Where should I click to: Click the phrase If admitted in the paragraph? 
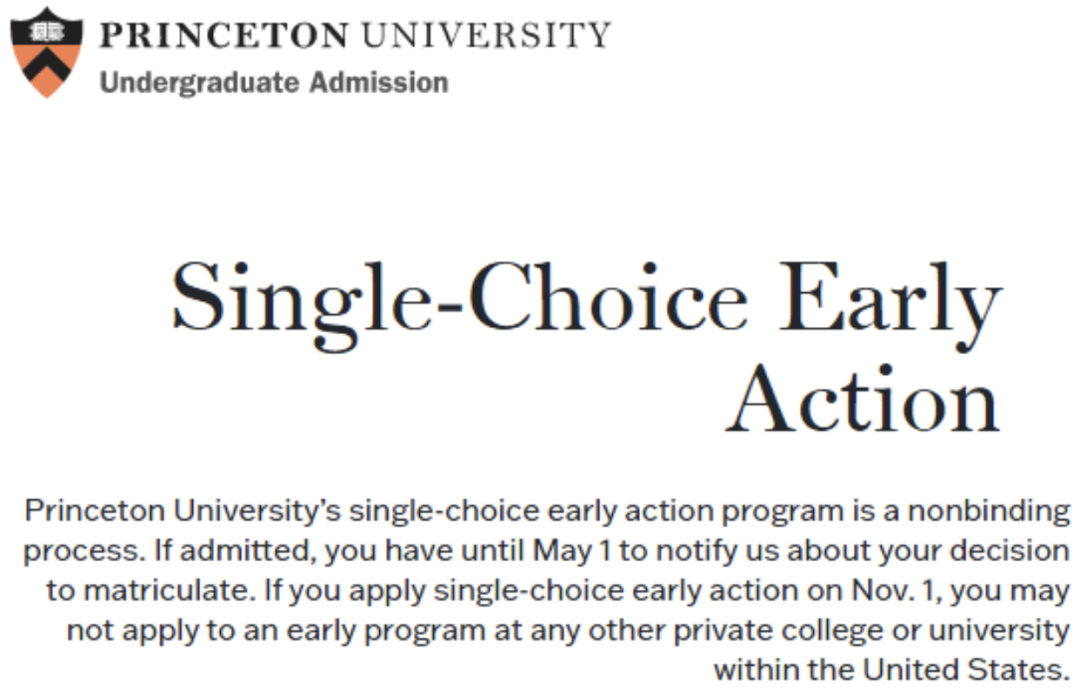pyautogui.click(x=236, y=551)
